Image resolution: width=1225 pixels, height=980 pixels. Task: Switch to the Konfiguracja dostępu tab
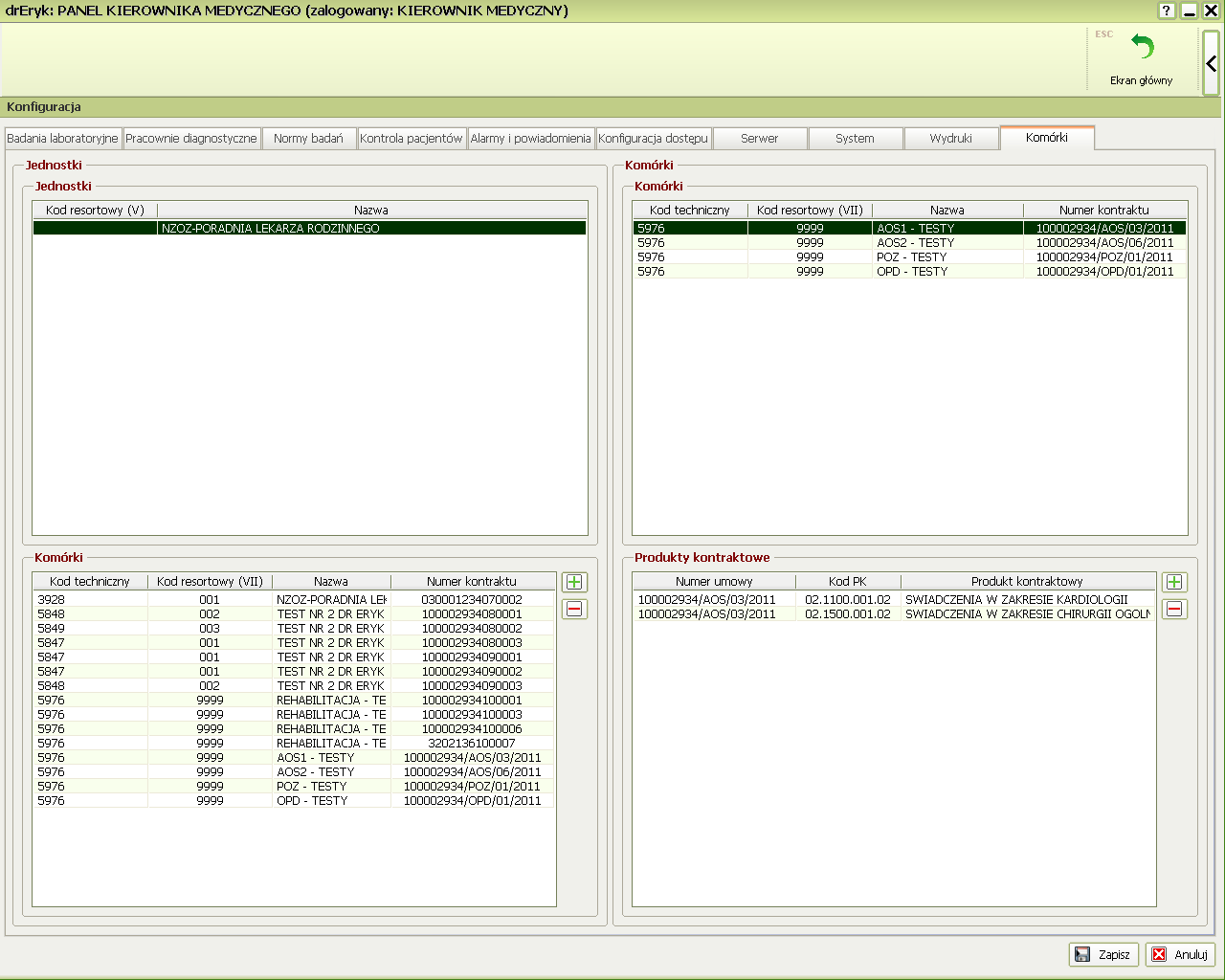coord(653,139)
